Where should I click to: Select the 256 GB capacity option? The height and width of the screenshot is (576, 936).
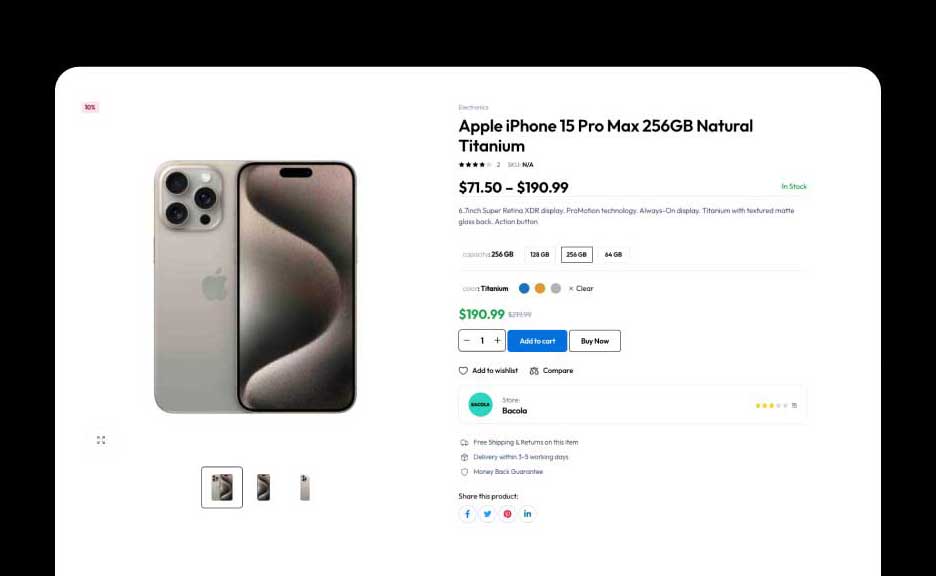(x=577, y=255)
